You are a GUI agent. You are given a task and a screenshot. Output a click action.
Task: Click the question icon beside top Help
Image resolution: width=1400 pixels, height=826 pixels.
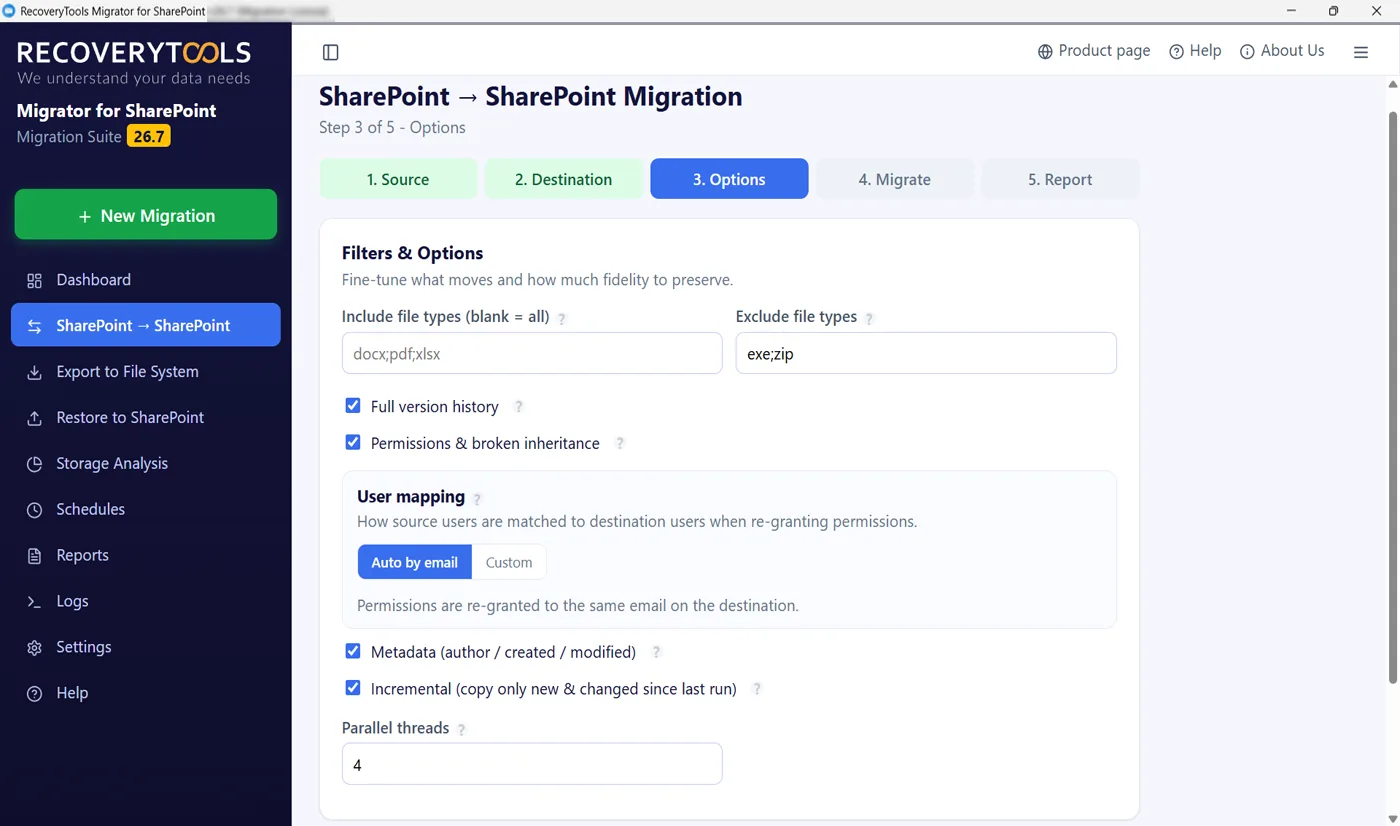[1176, 51]
